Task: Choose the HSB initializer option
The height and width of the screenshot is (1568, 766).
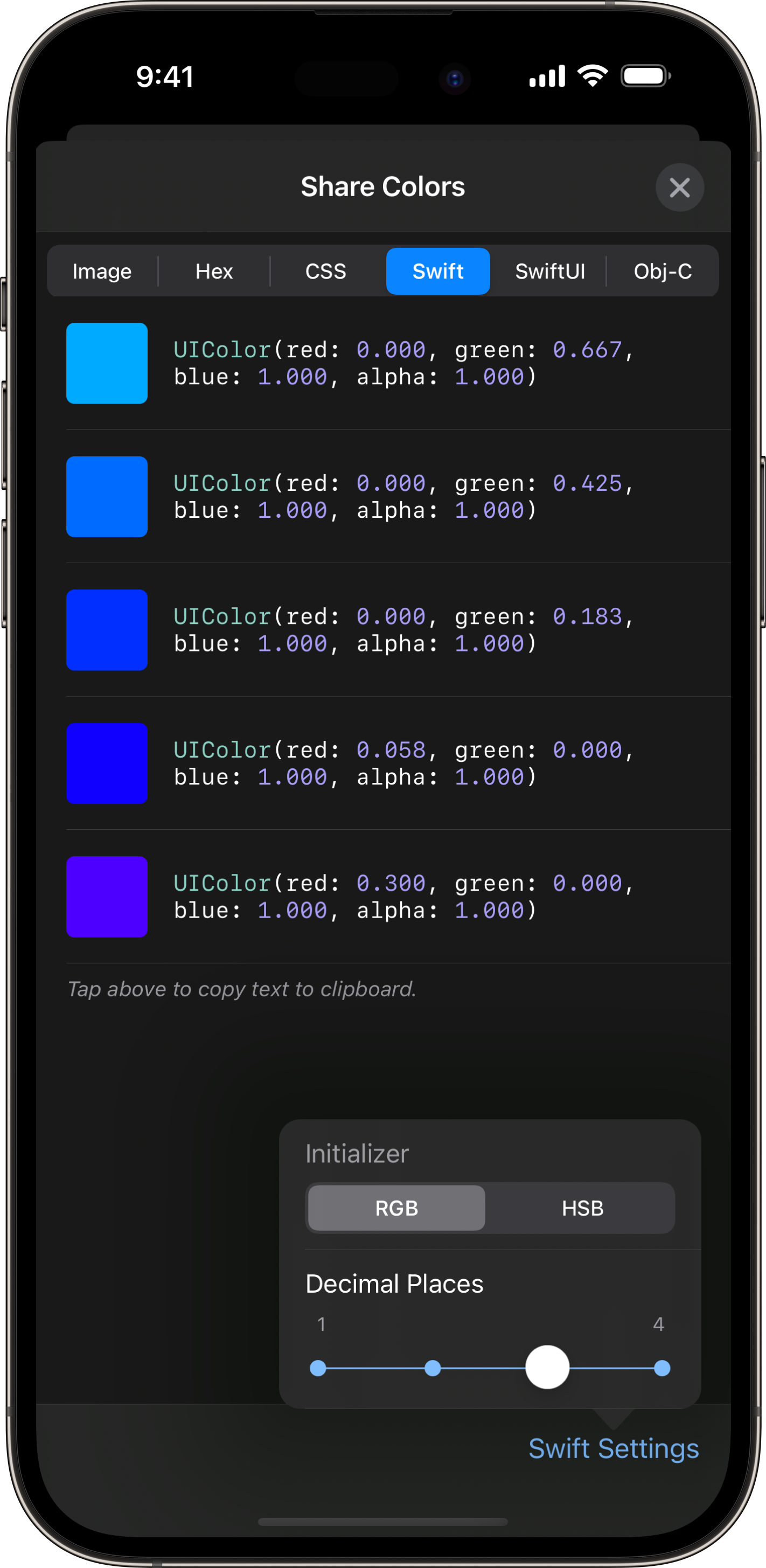Action: (x=582, y=1208)
